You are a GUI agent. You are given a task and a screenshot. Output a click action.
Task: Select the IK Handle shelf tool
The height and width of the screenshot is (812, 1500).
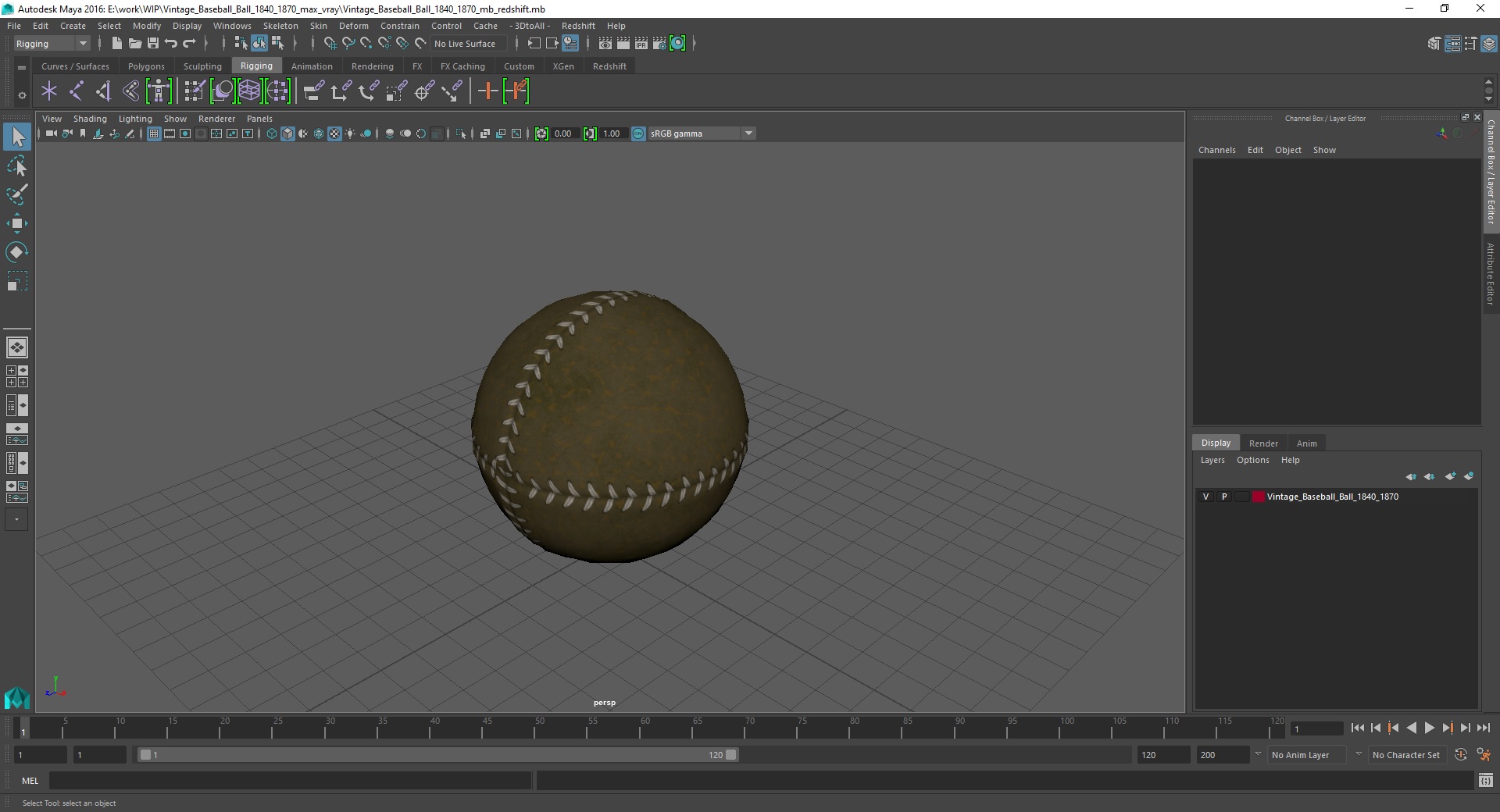103,91
